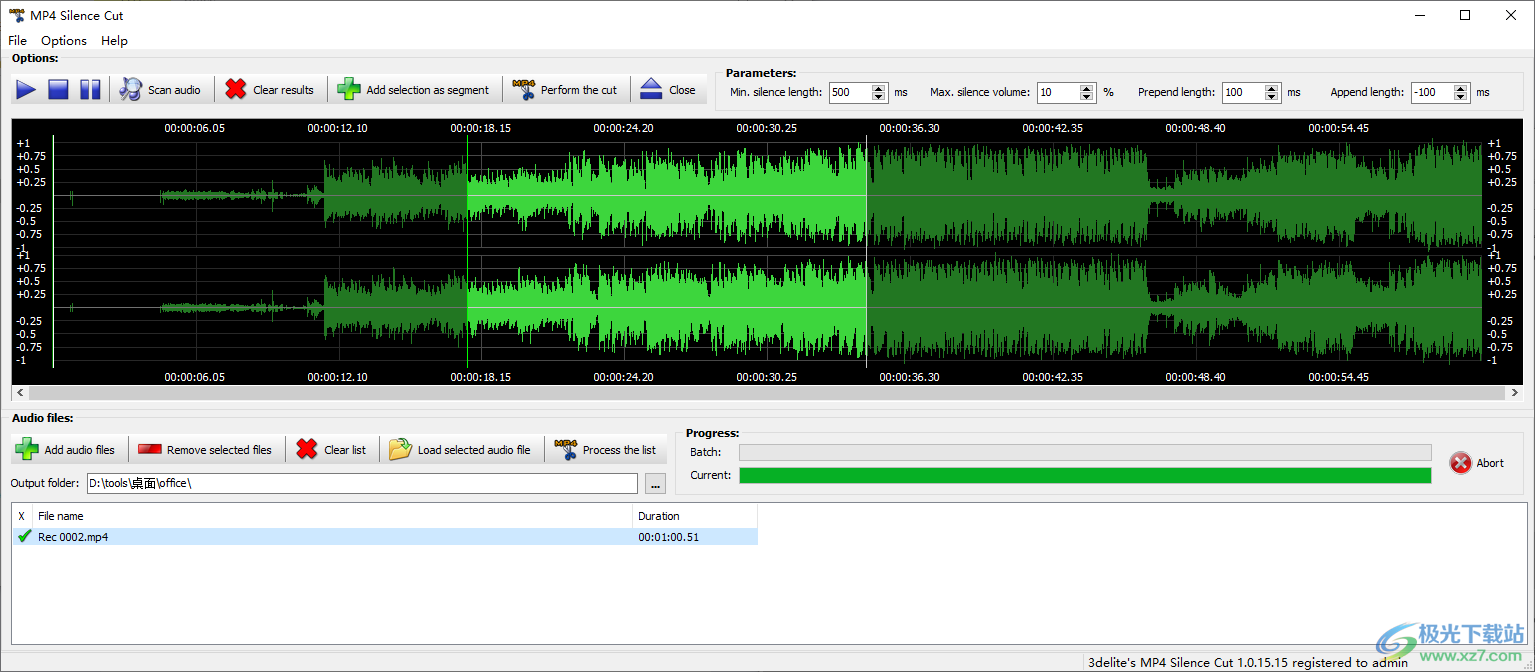Click the waveform scrollbar left arrow
The width and height of the screenshot is (1535, 672).
(x=20, y=394)
